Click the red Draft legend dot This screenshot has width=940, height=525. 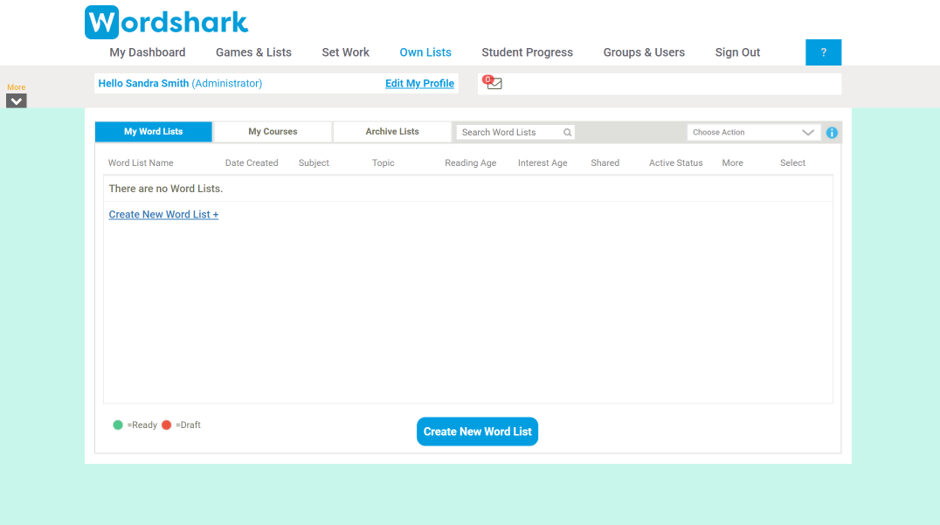(x=167, y=425)
